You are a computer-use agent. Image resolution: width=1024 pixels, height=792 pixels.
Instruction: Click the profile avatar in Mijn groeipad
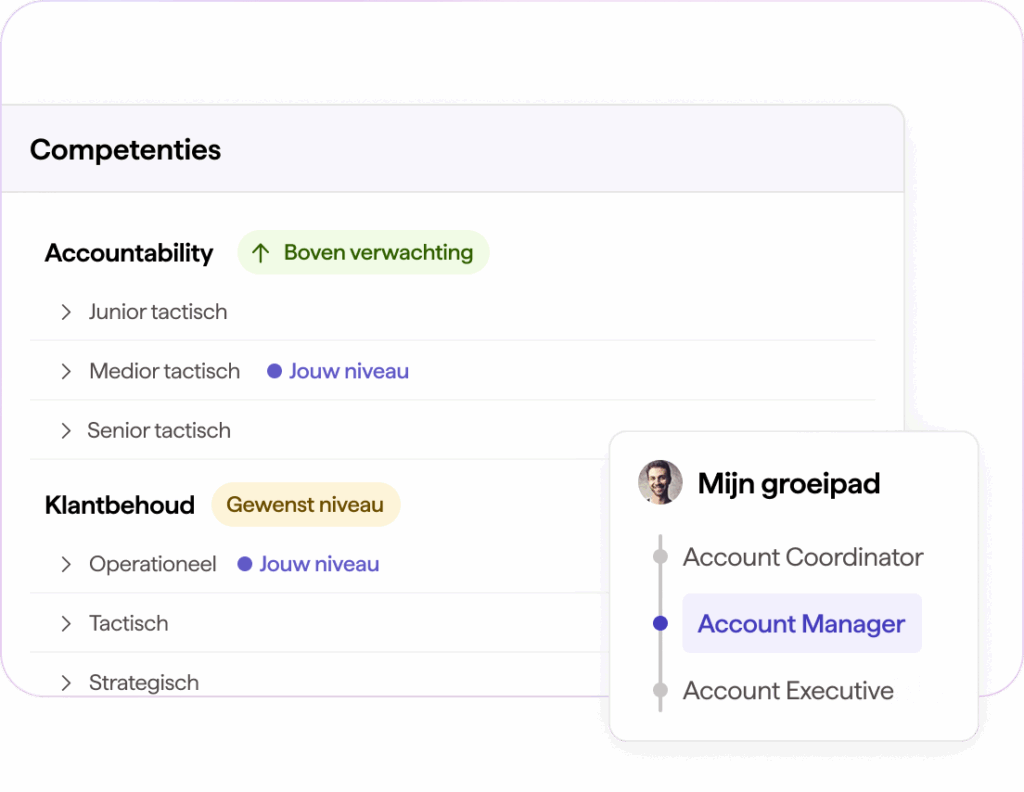[660, 483]
